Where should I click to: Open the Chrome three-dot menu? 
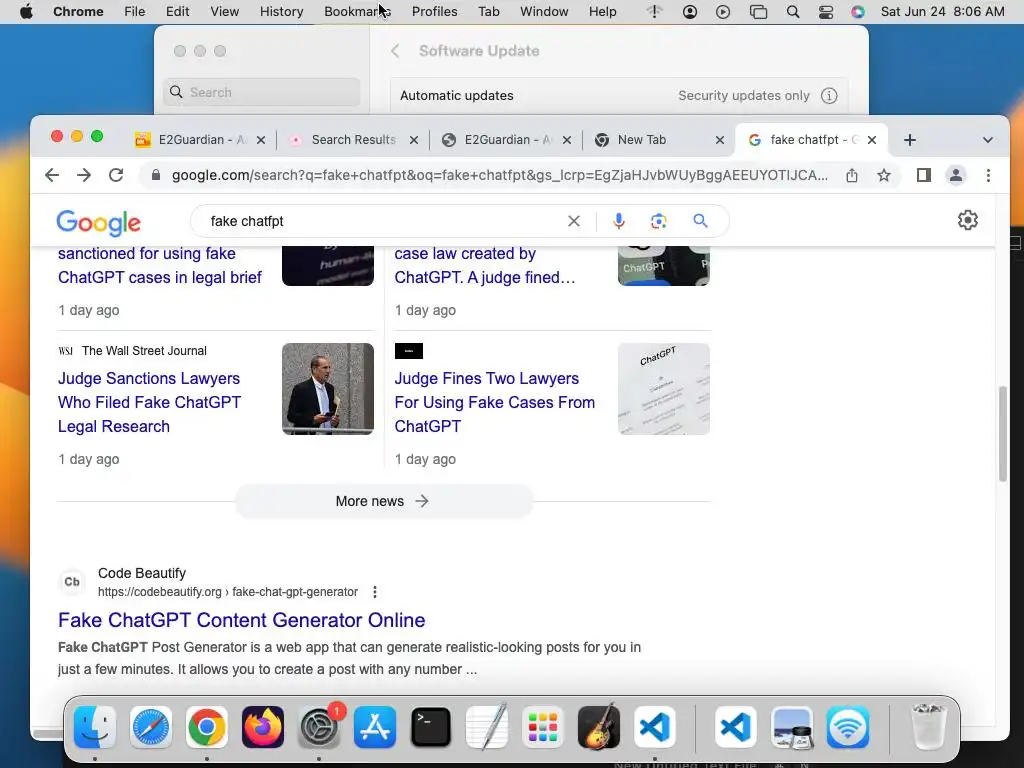pyautogui.click(x=988, y=175)
